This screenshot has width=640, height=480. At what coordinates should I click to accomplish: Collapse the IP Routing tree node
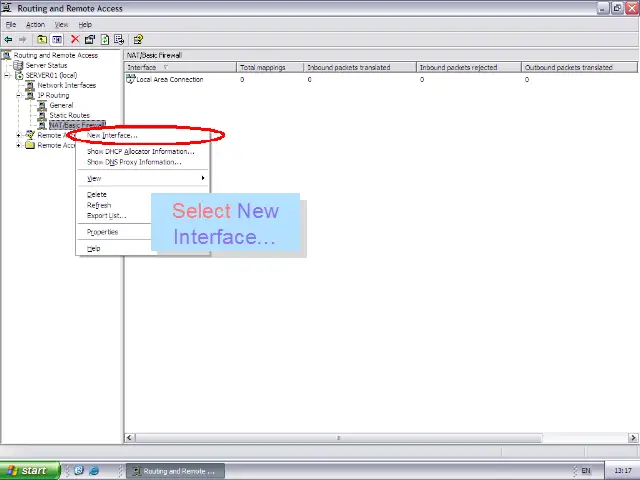pyautogui.click(x=19, y=96)
